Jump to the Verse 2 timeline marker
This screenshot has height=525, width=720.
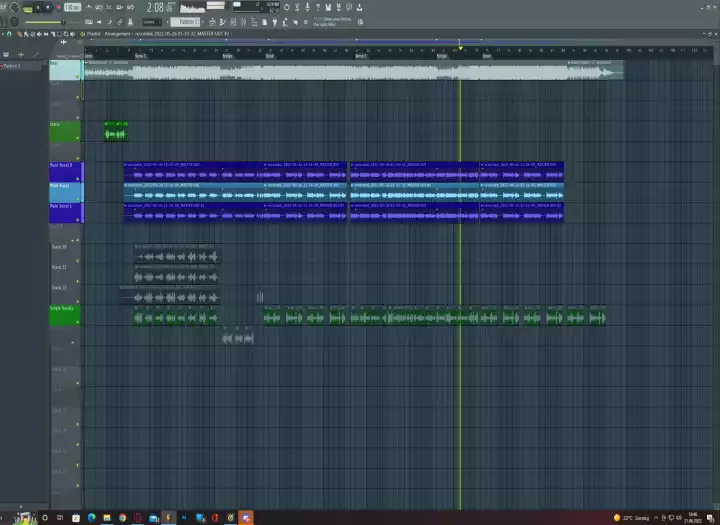361,56
